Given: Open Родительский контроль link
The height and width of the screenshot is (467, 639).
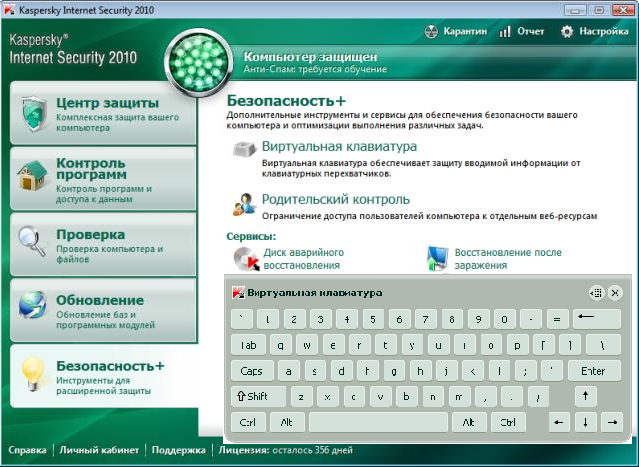Looking at the screenshot, I should coord(335,199).
